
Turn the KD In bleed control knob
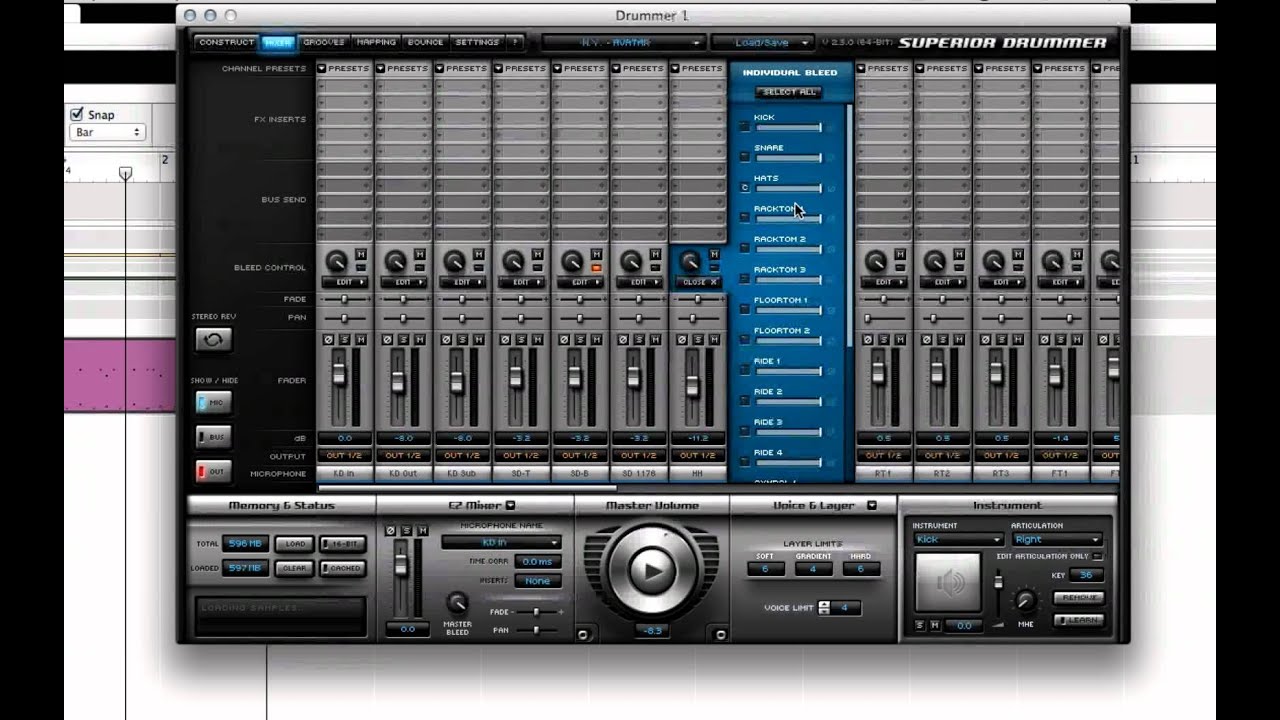(336, 262)
